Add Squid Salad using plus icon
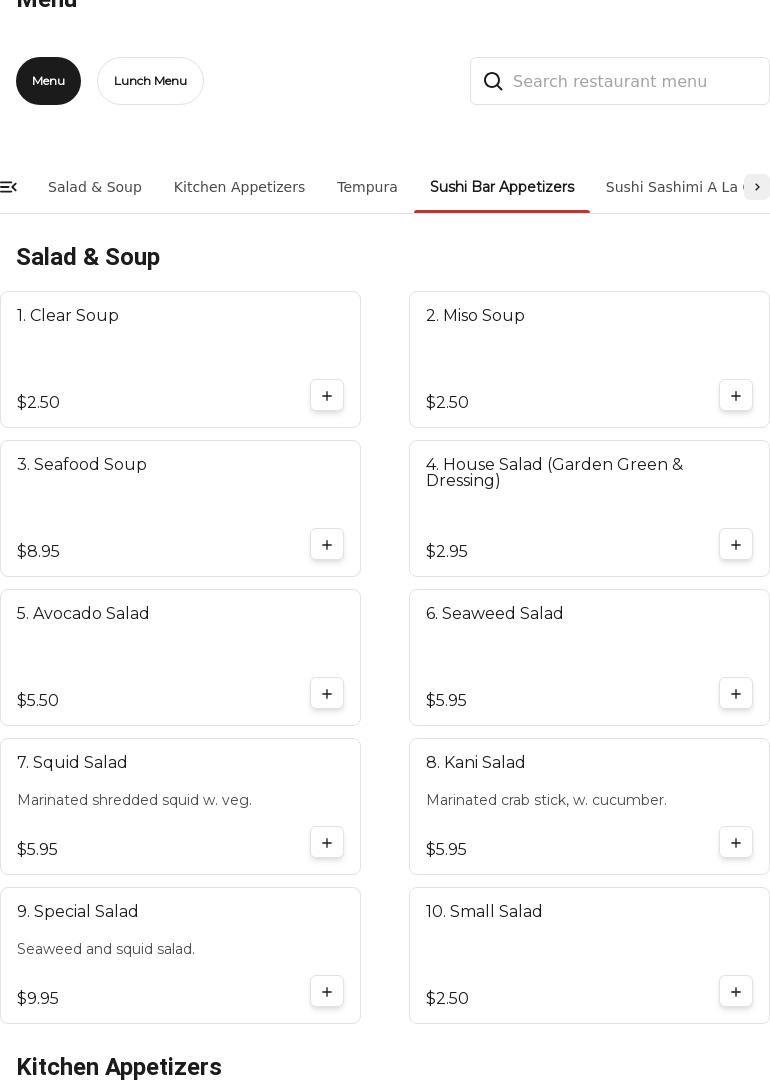 tap(327, 843)
